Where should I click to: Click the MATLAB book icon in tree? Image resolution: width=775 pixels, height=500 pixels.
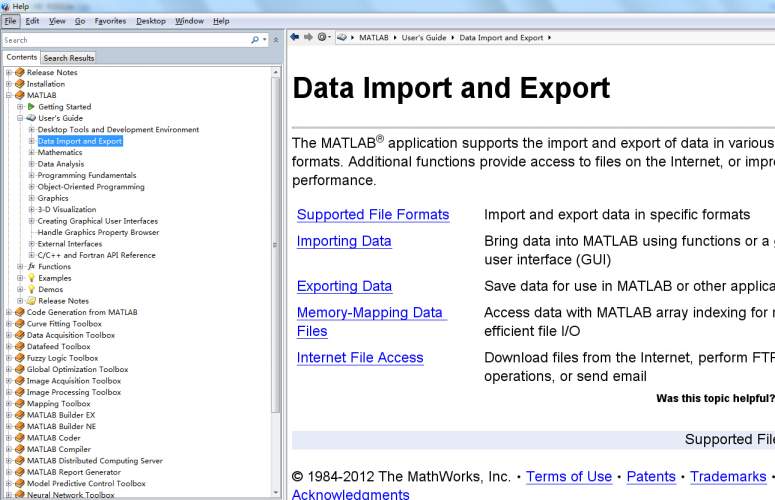20,95
